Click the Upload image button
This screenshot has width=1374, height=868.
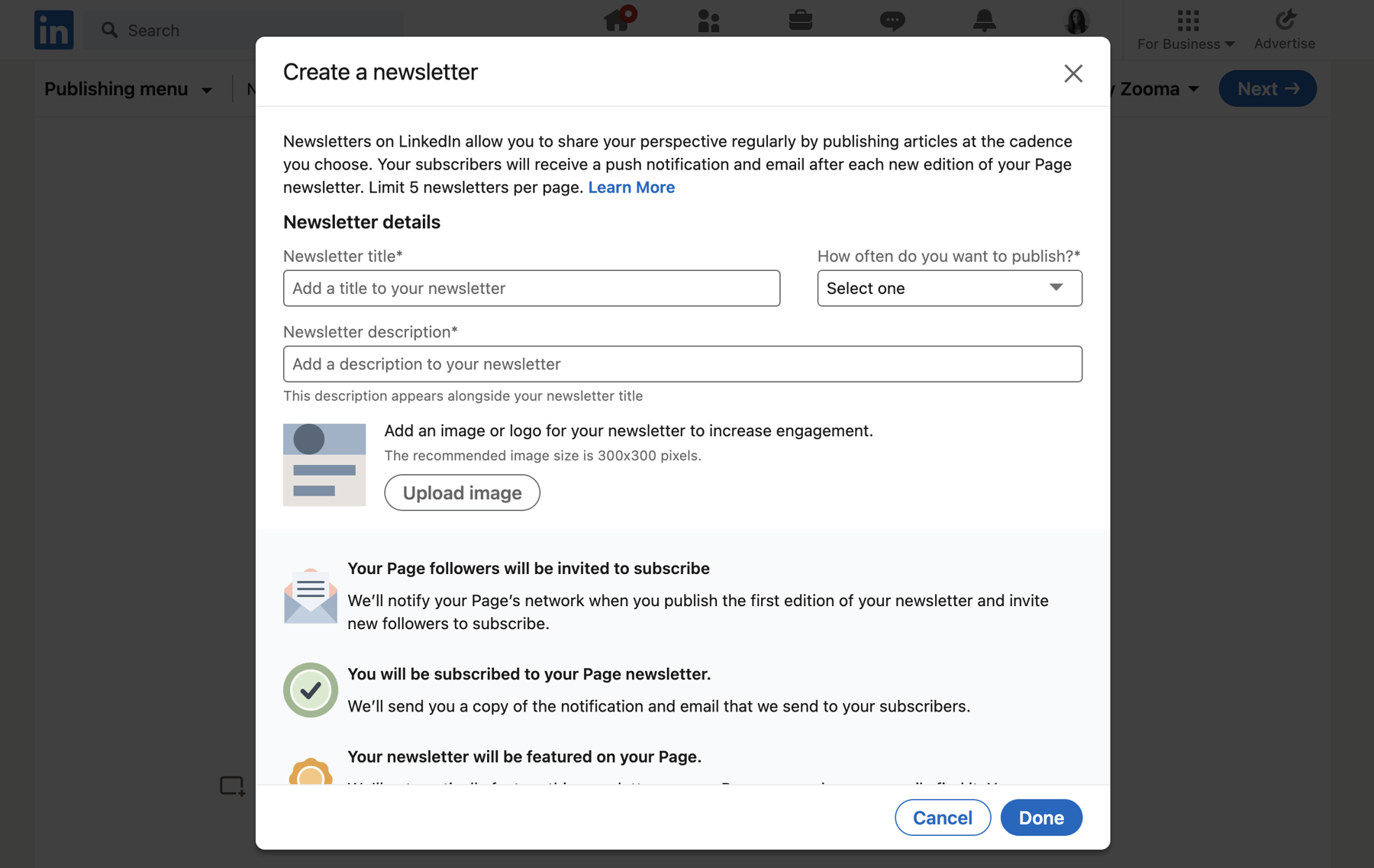tap(461, 492)
